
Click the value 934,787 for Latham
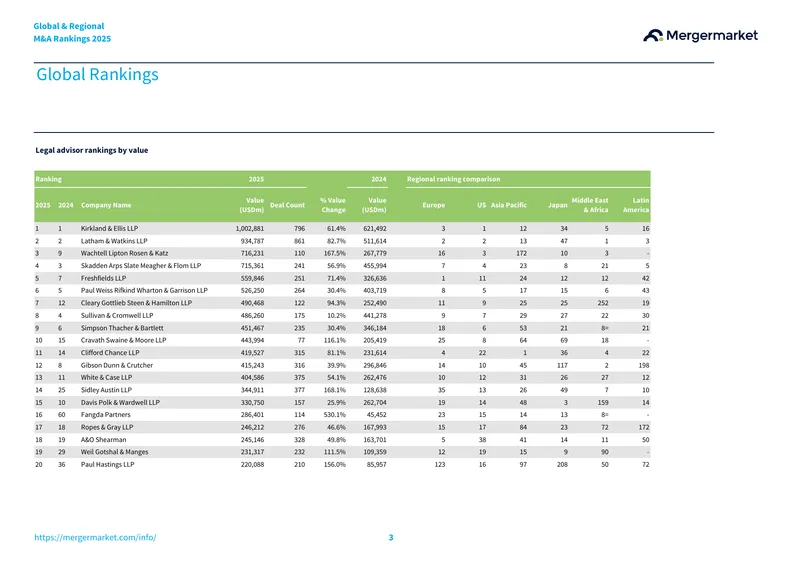252,241
